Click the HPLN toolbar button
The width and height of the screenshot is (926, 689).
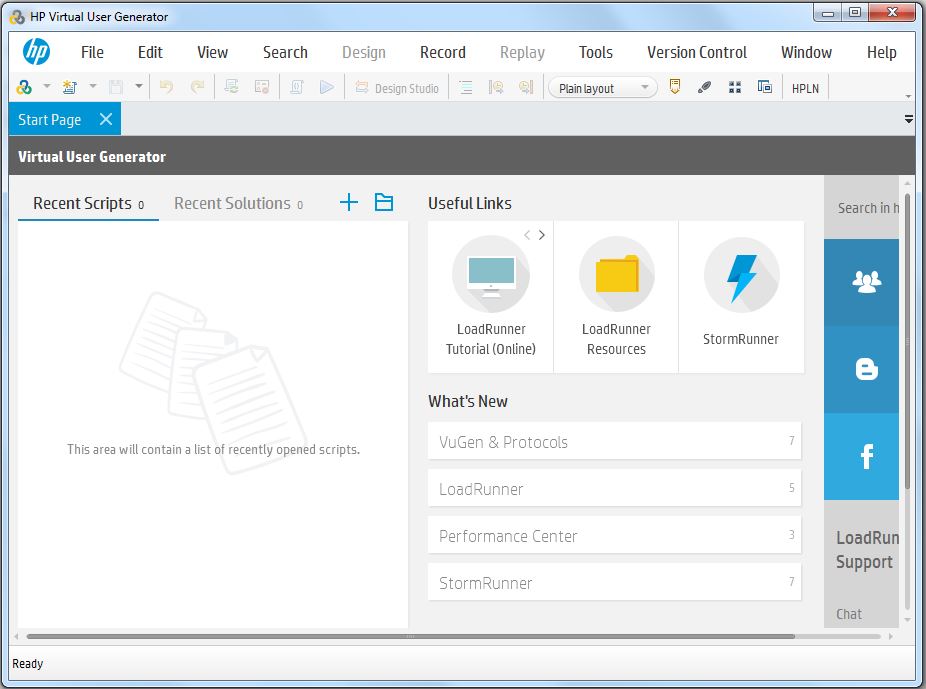pos(805,87)
